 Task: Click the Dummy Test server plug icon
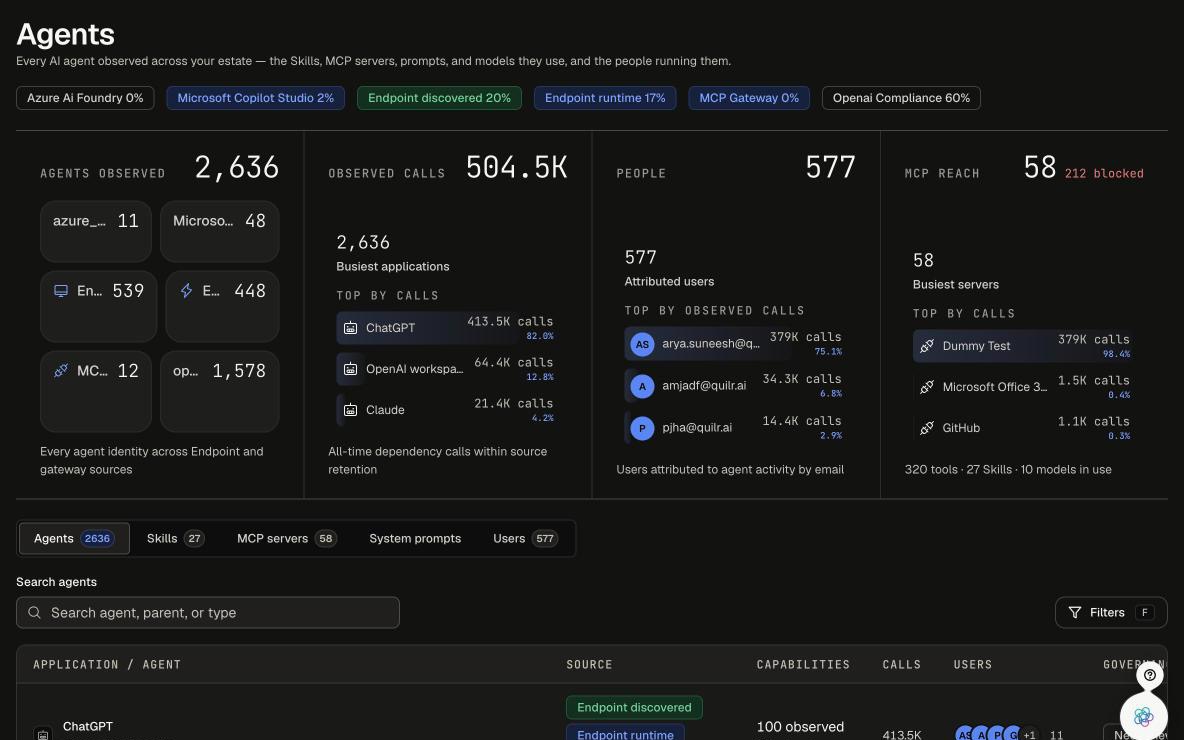pos(927,346)
